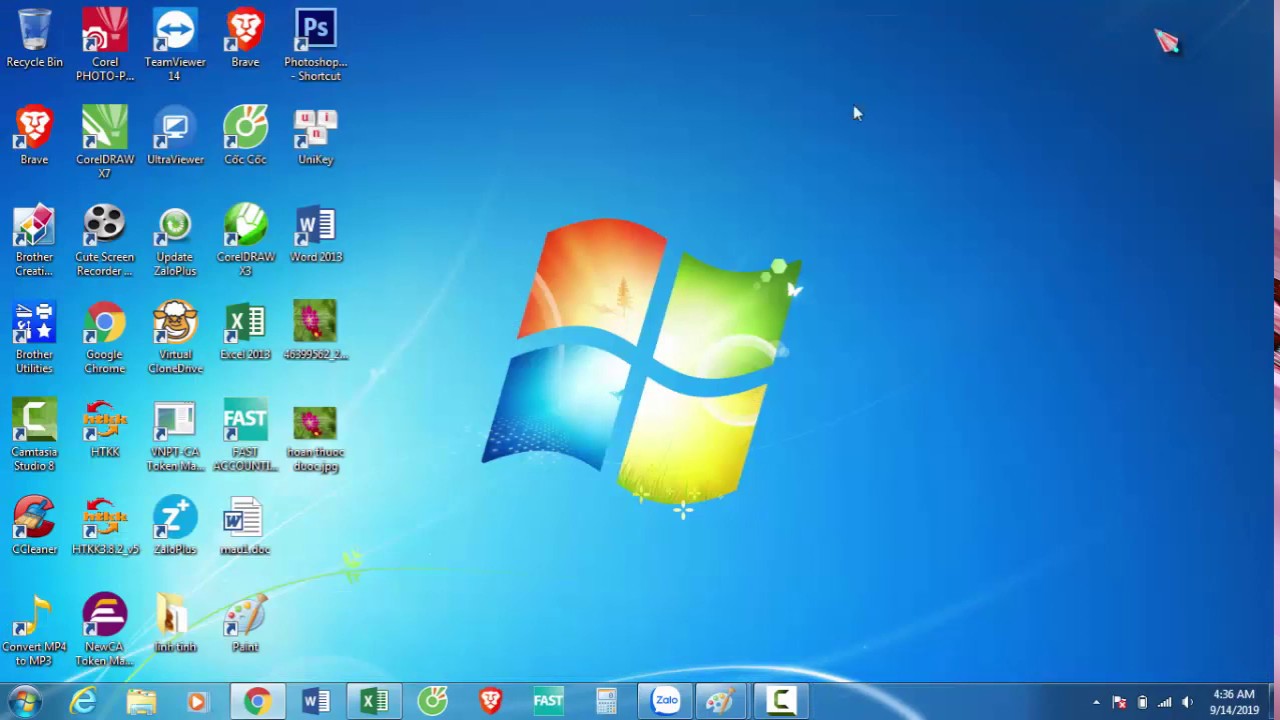
Task: Launch Internet Explorer from the taskbar
Action: point(83,702)
